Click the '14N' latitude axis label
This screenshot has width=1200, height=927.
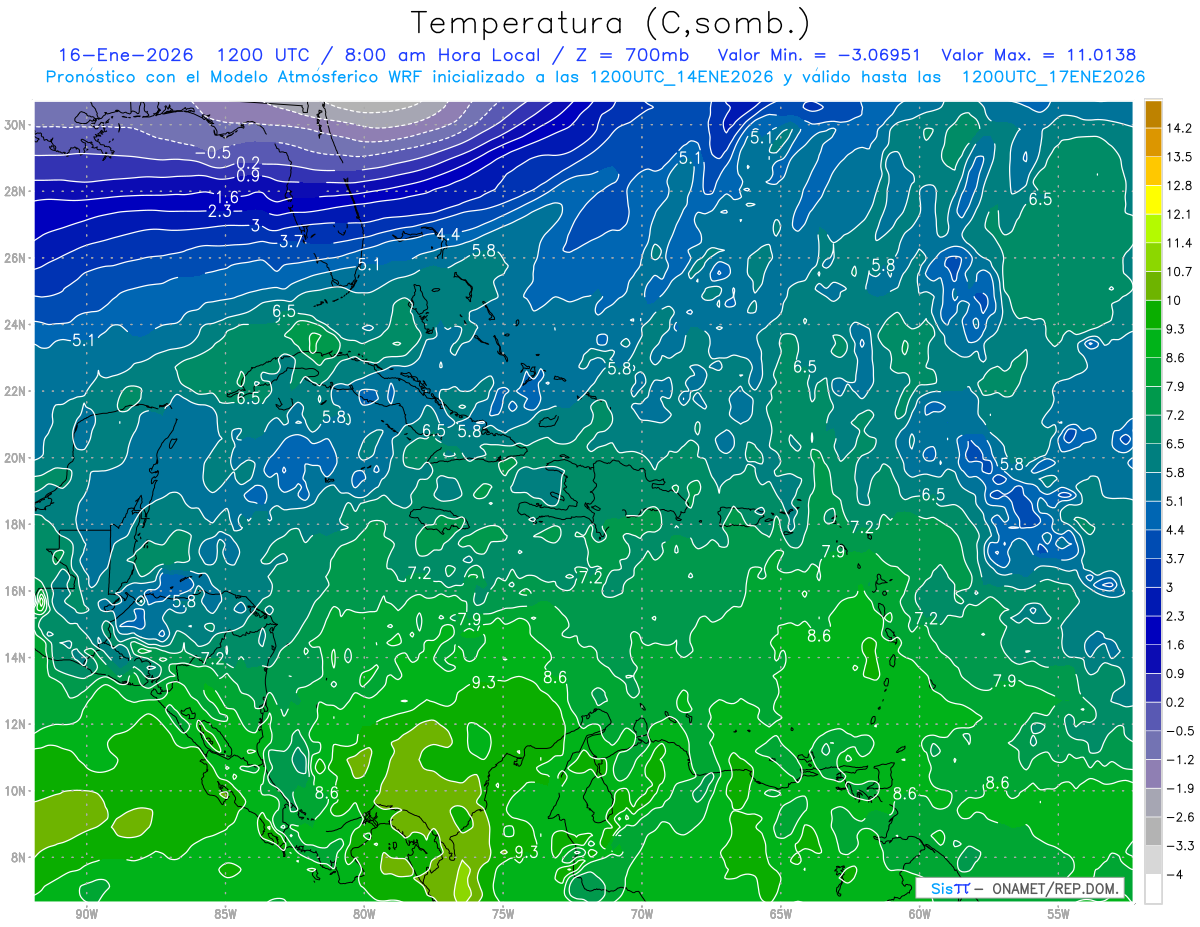pyautogui.click(x=14, y=658)
